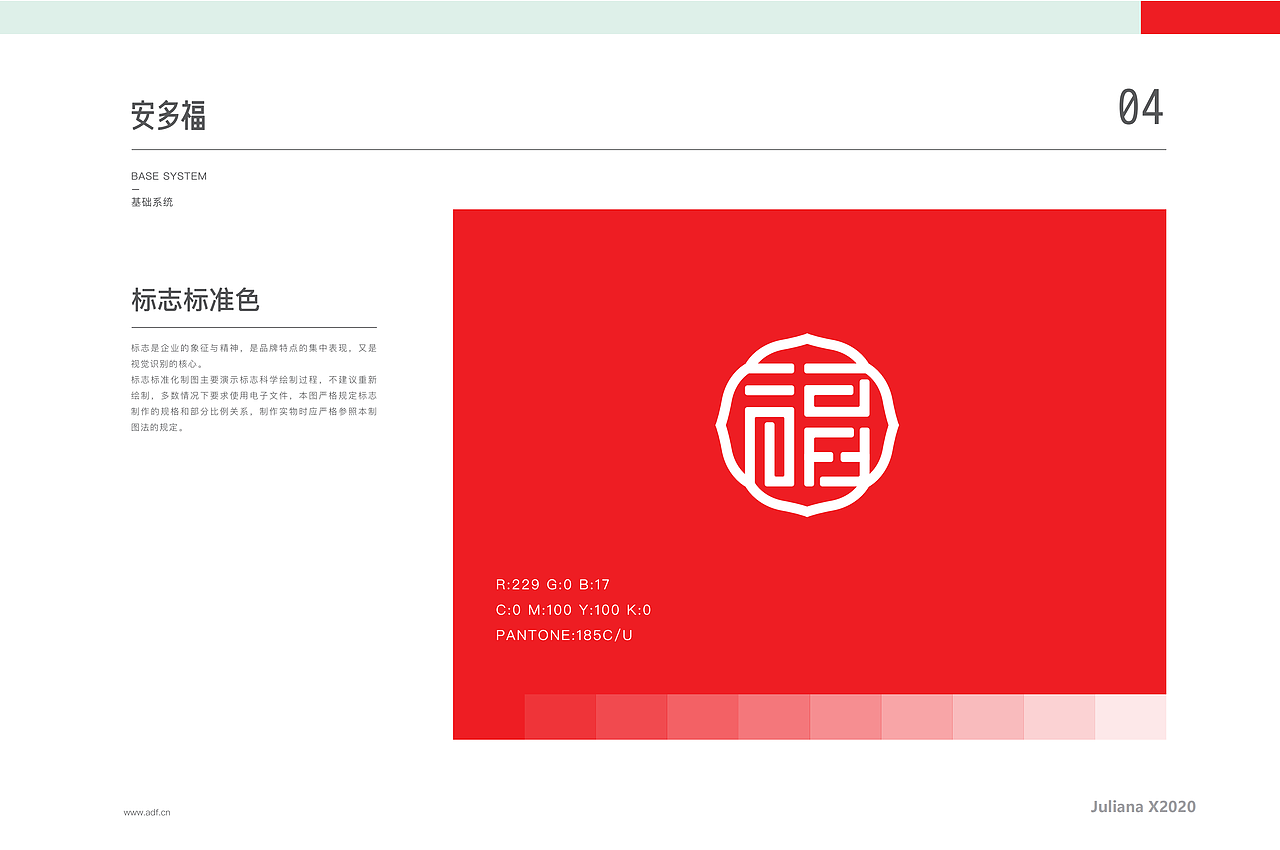Click the BASE SYSTEM label
The height and width of the screenshot is (850, 1280).
[169, 176]
